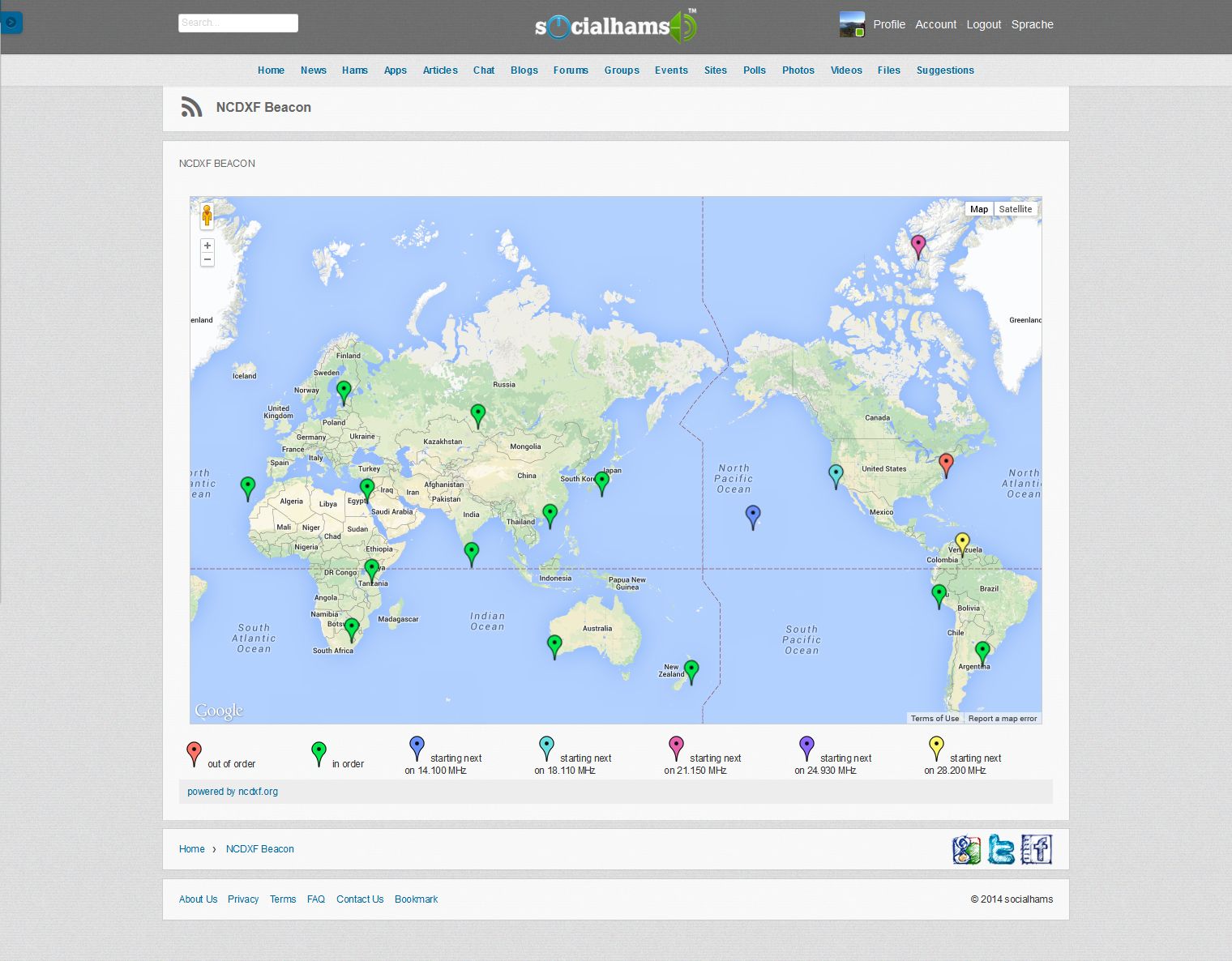Click the NCDXF Beacon breadcrumb link
1232x961 pixels.
tap(260, 849)
